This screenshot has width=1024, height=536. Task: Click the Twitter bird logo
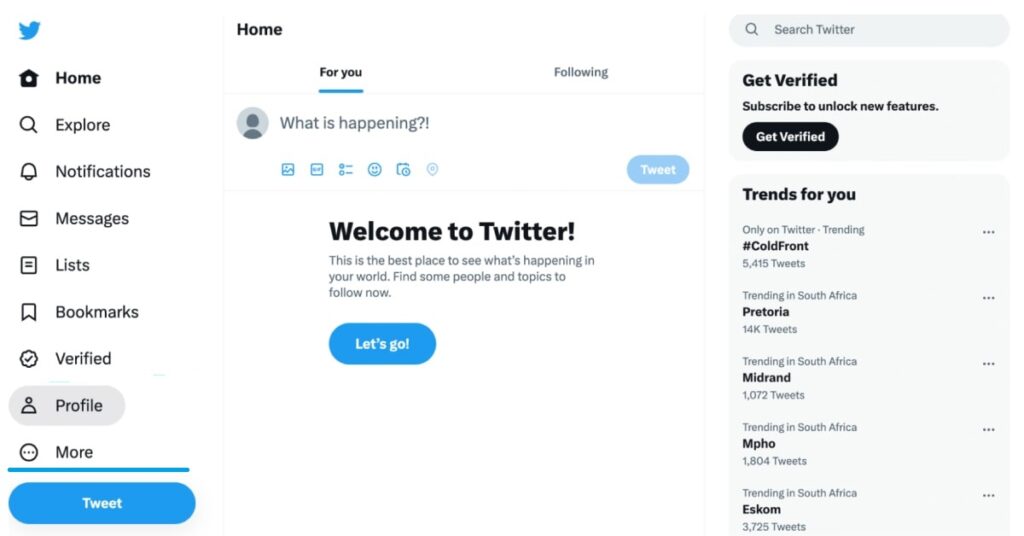29,30
